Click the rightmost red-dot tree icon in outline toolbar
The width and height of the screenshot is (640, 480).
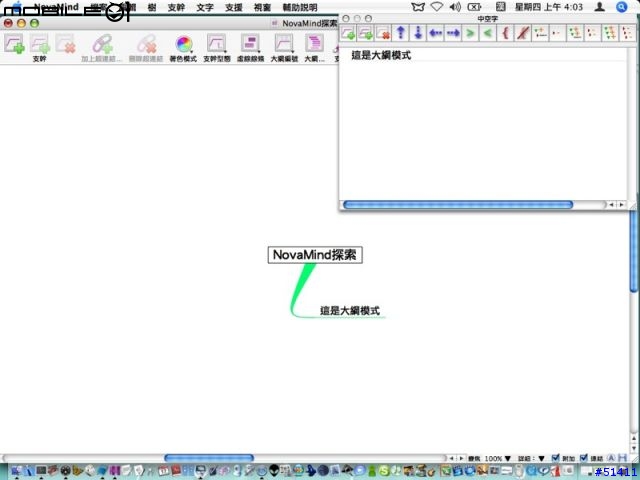(x=627, y=33)
